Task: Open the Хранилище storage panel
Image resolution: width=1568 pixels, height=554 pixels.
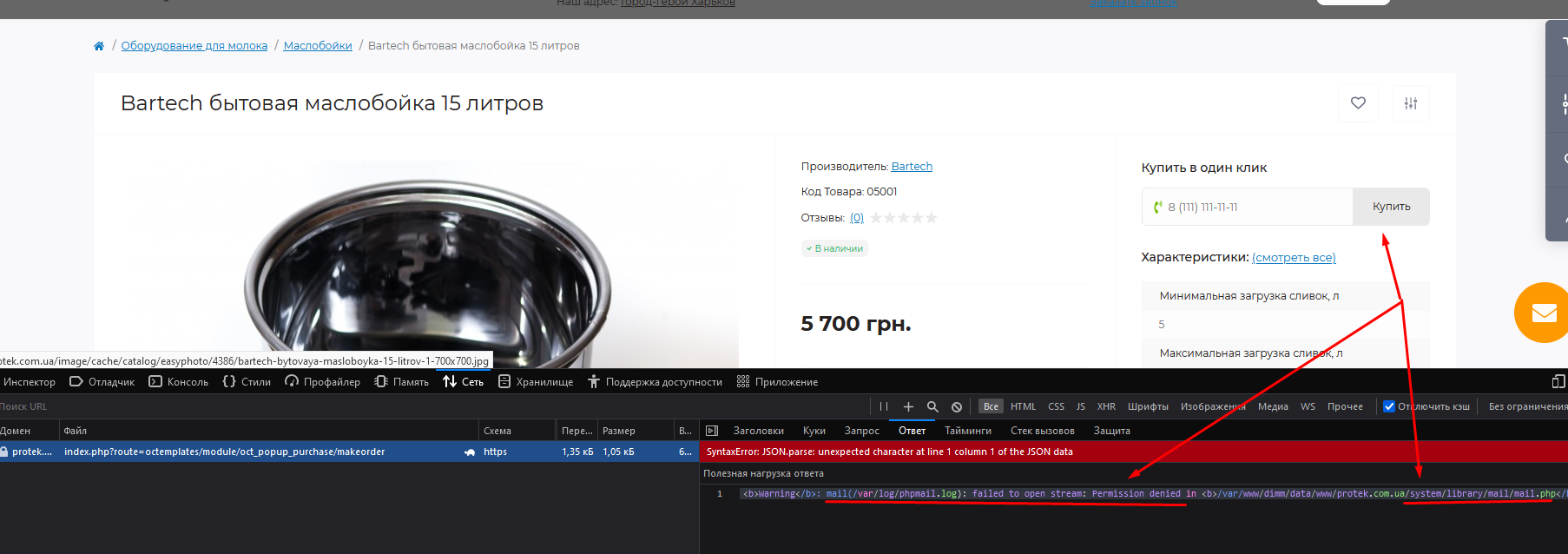Action: [536, 382]
